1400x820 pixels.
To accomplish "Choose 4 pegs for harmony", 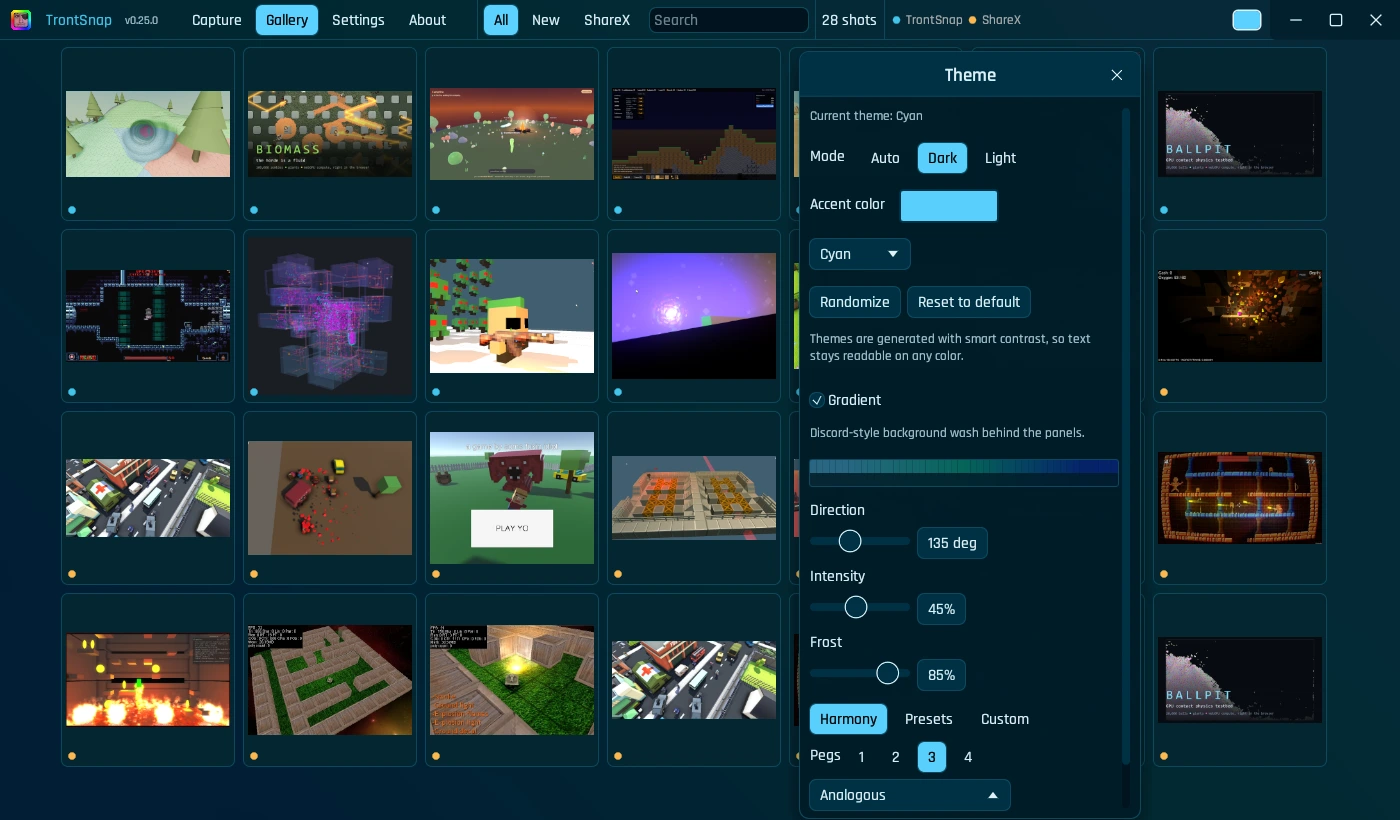I will 968,757.
